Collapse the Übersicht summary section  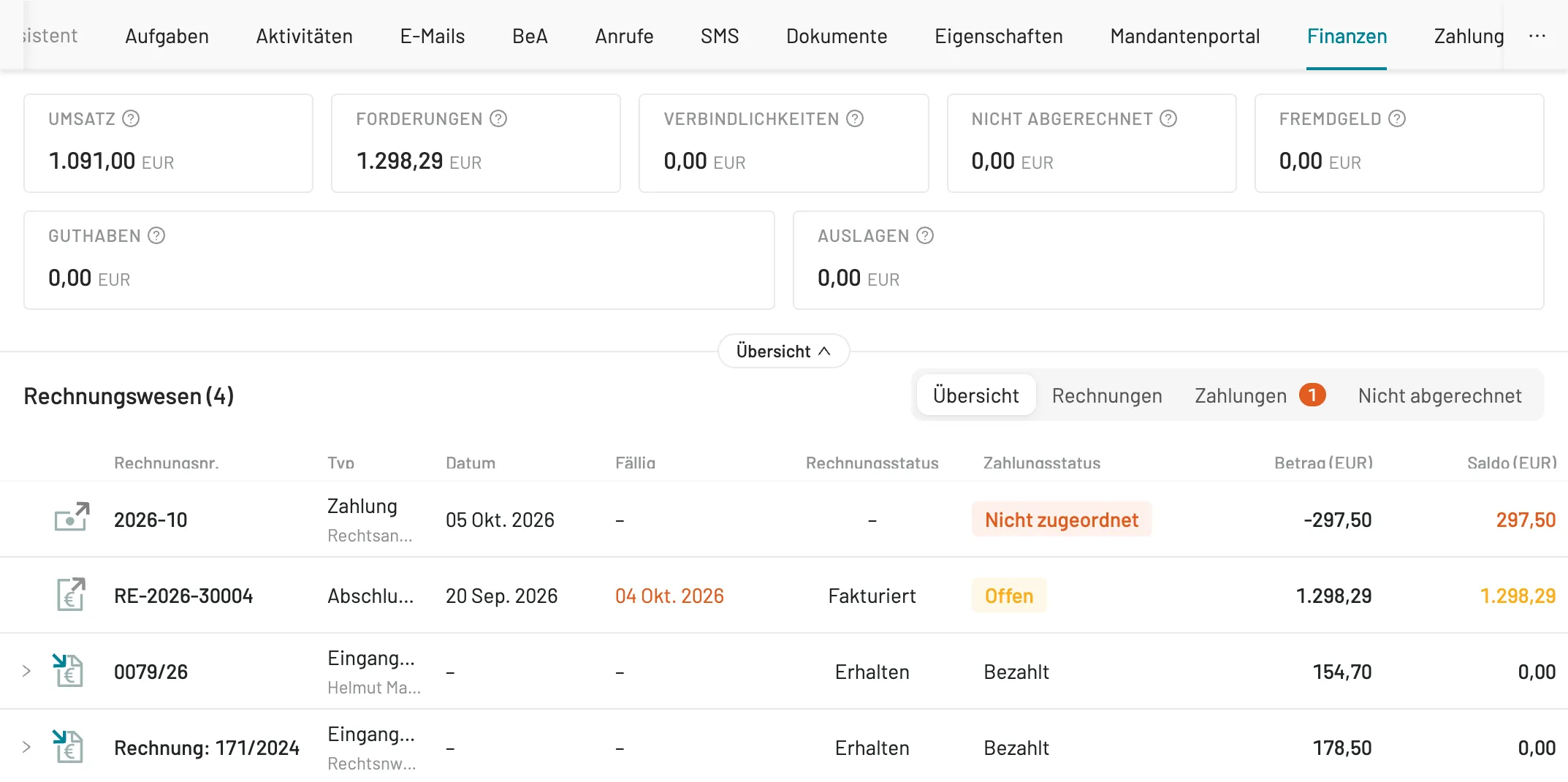783,352
